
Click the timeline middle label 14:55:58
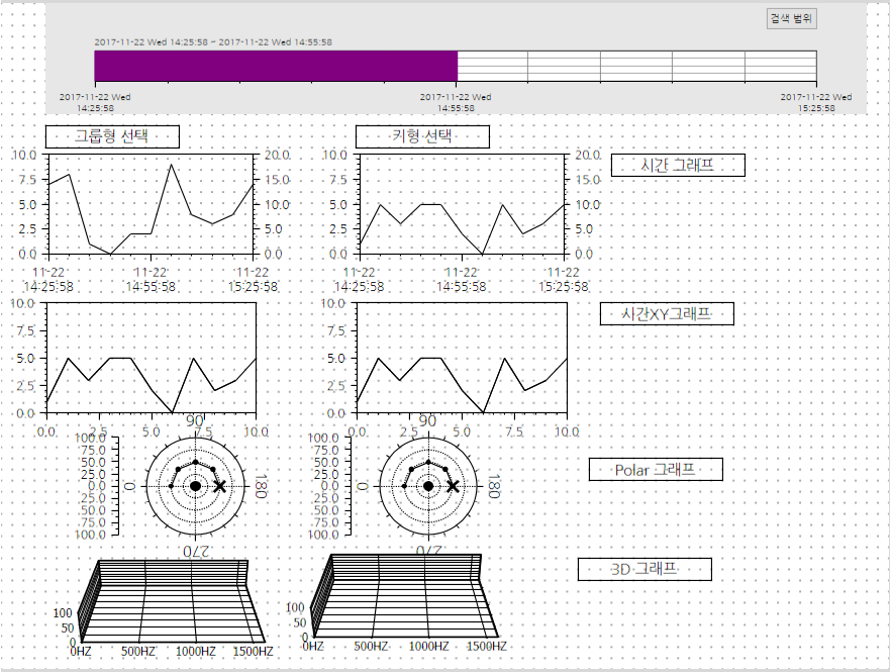(456, 102)
